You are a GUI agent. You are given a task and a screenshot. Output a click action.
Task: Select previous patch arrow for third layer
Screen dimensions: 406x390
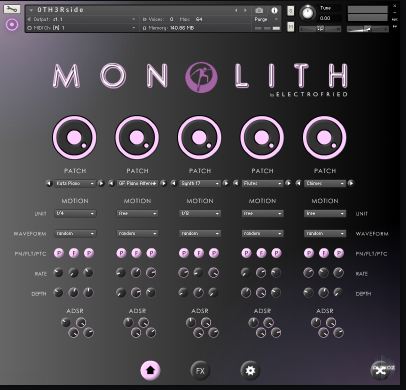pos(173,183)
